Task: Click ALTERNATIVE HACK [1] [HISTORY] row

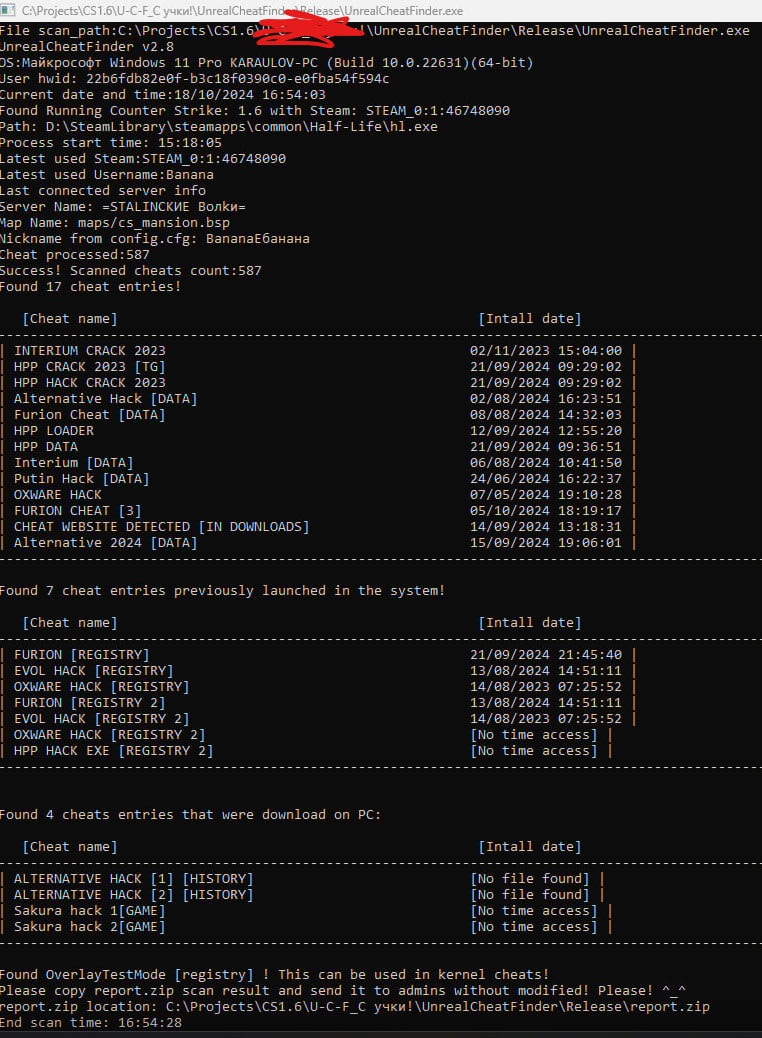Action: pyautogui.click(x=302, y=879)
